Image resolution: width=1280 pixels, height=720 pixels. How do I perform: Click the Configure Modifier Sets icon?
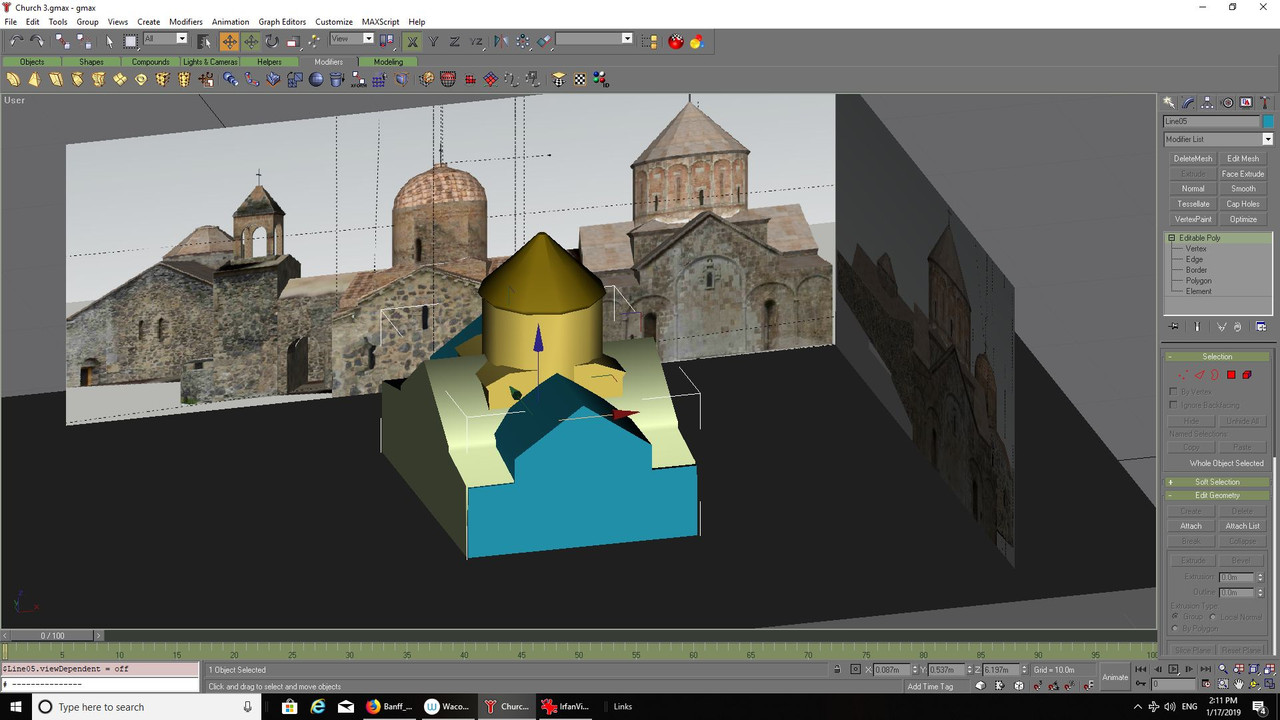coord(1261,326)
